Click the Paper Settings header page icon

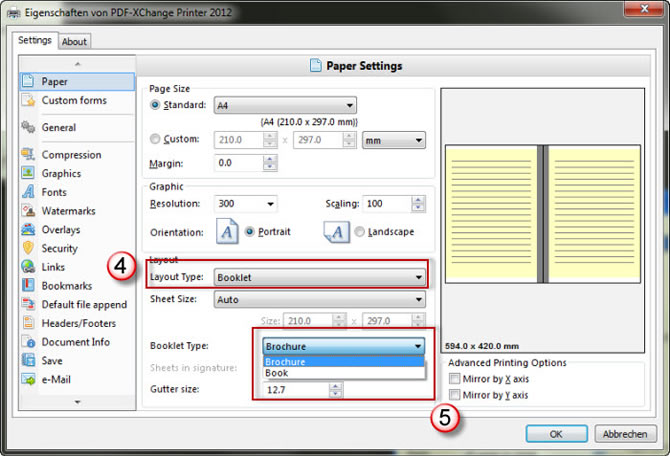(315, 66)
